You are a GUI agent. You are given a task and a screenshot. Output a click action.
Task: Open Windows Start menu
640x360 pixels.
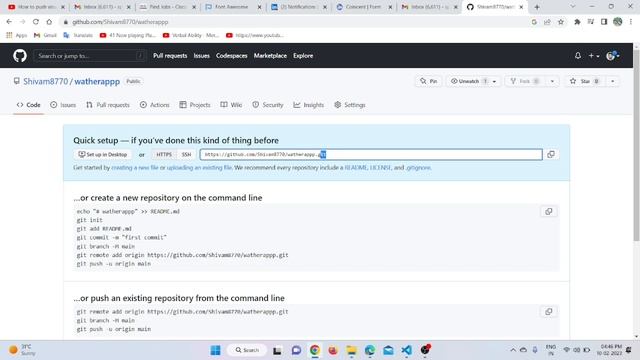click(x=216, y=350)
